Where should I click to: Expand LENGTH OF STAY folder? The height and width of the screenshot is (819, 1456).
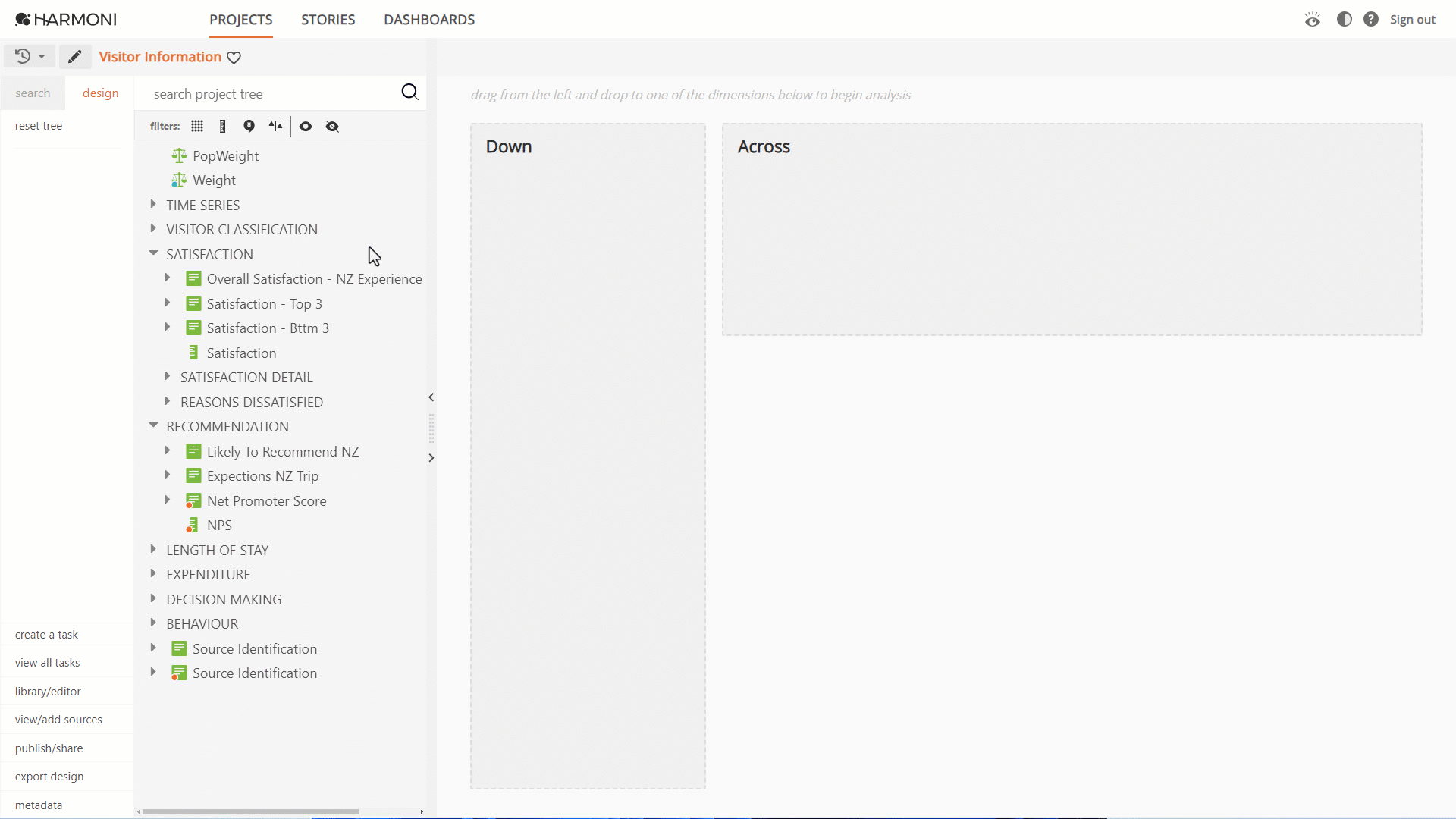[x=153, y=549]
